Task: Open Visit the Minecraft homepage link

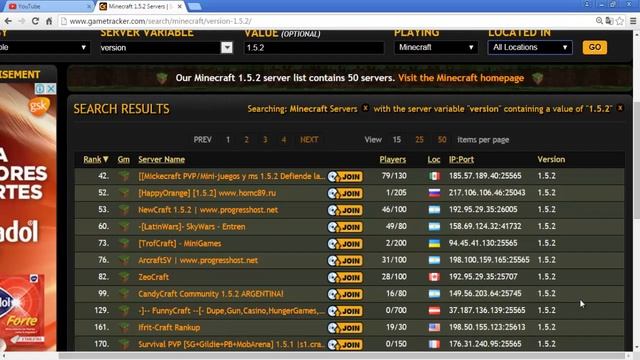Action: click(461, 78)
